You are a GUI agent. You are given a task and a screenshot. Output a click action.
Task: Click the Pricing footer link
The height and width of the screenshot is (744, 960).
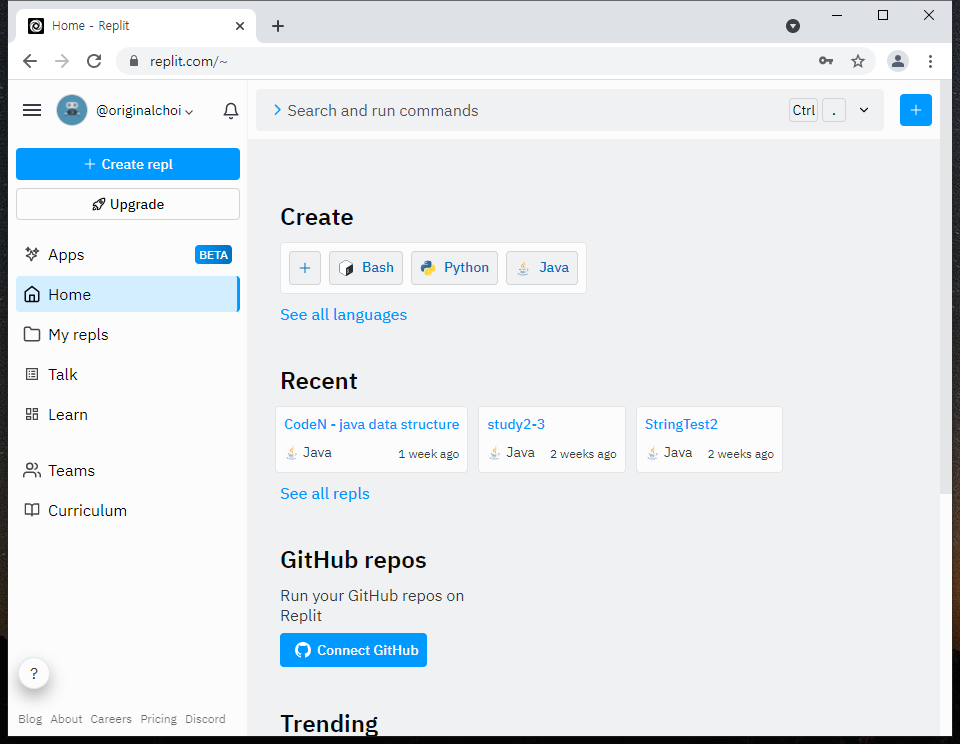[159, 719]
